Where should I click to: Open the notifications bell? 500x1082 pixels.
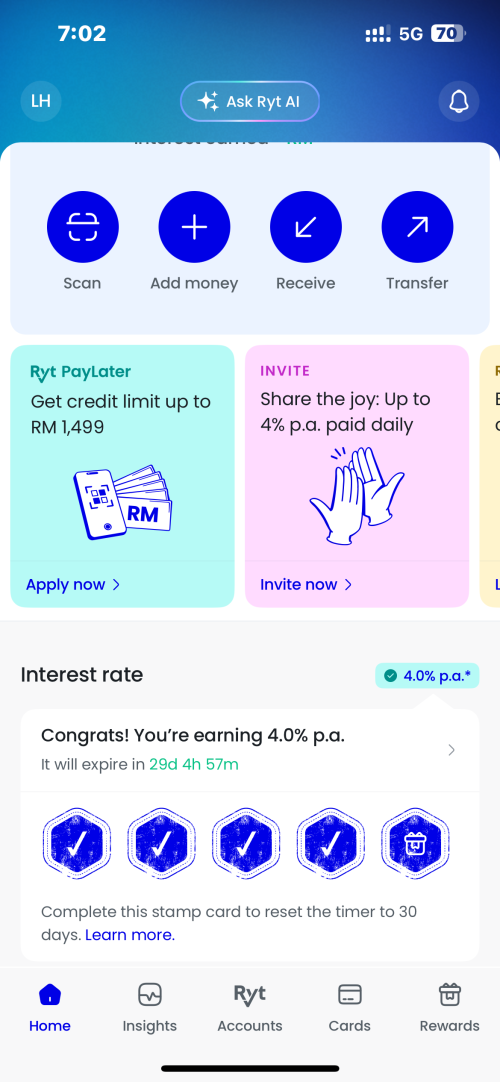[x=459, y=101]
